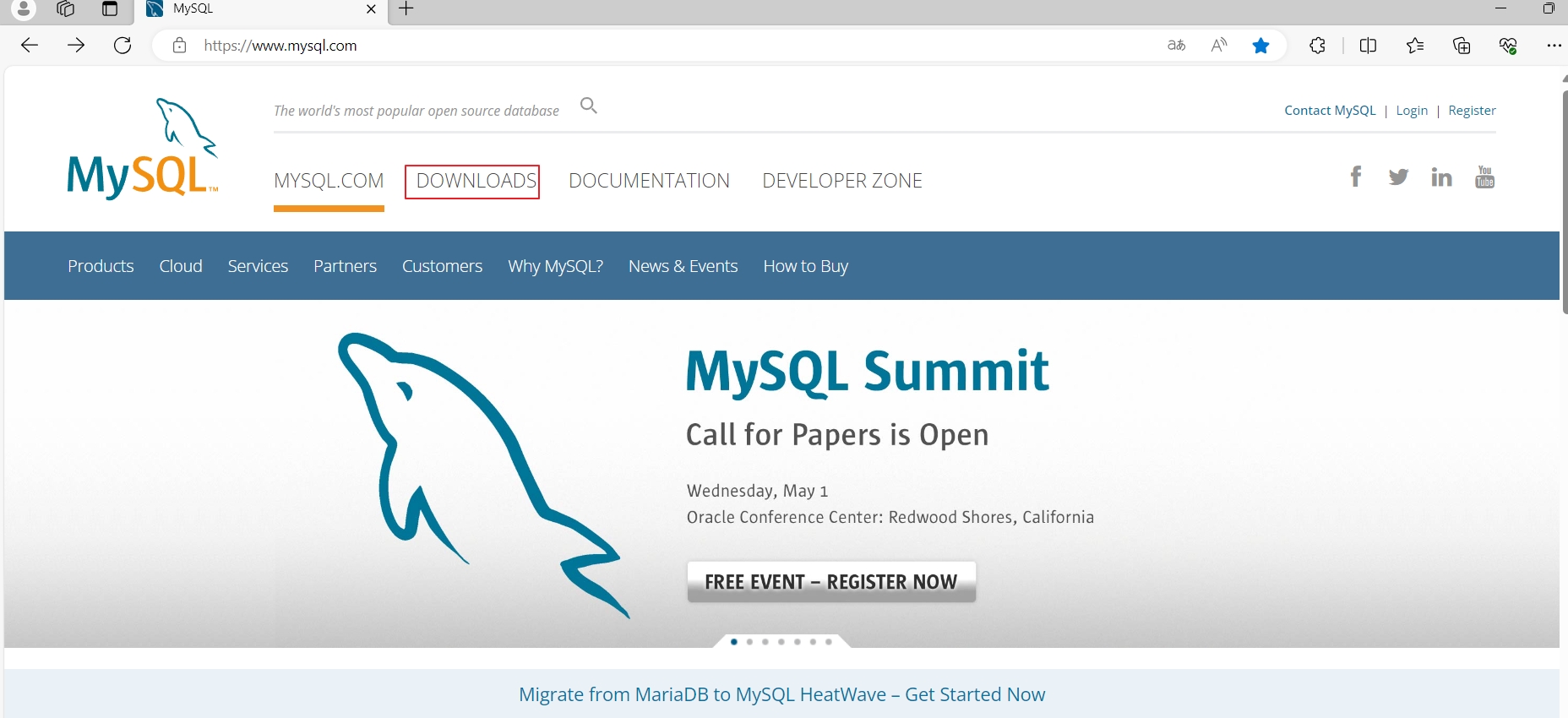1568x718 pixels.
Task: Open the tab actions menu icon
Action: click(110, 8)
